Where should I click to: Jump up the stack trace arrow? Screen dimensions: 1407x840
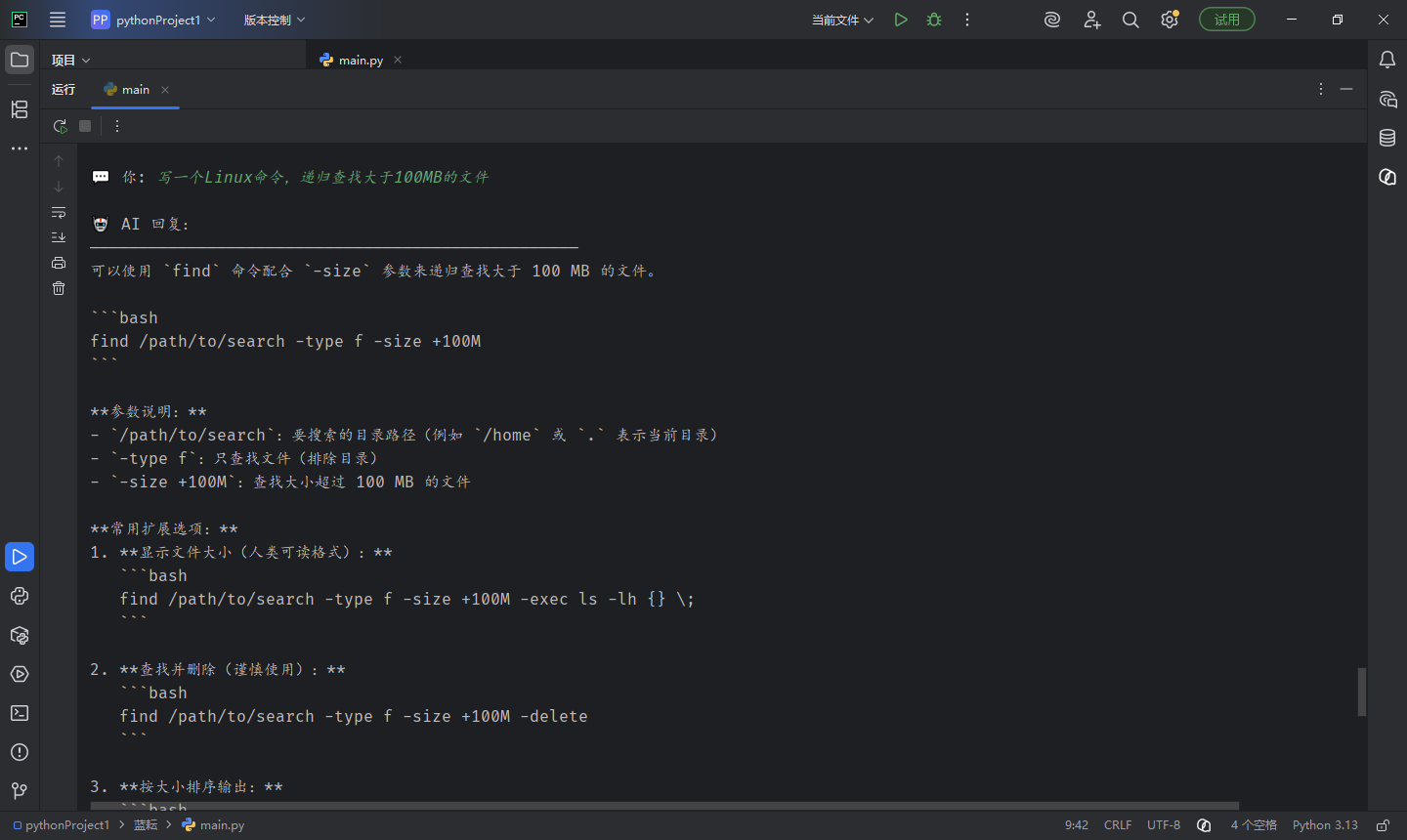point(59,161)
